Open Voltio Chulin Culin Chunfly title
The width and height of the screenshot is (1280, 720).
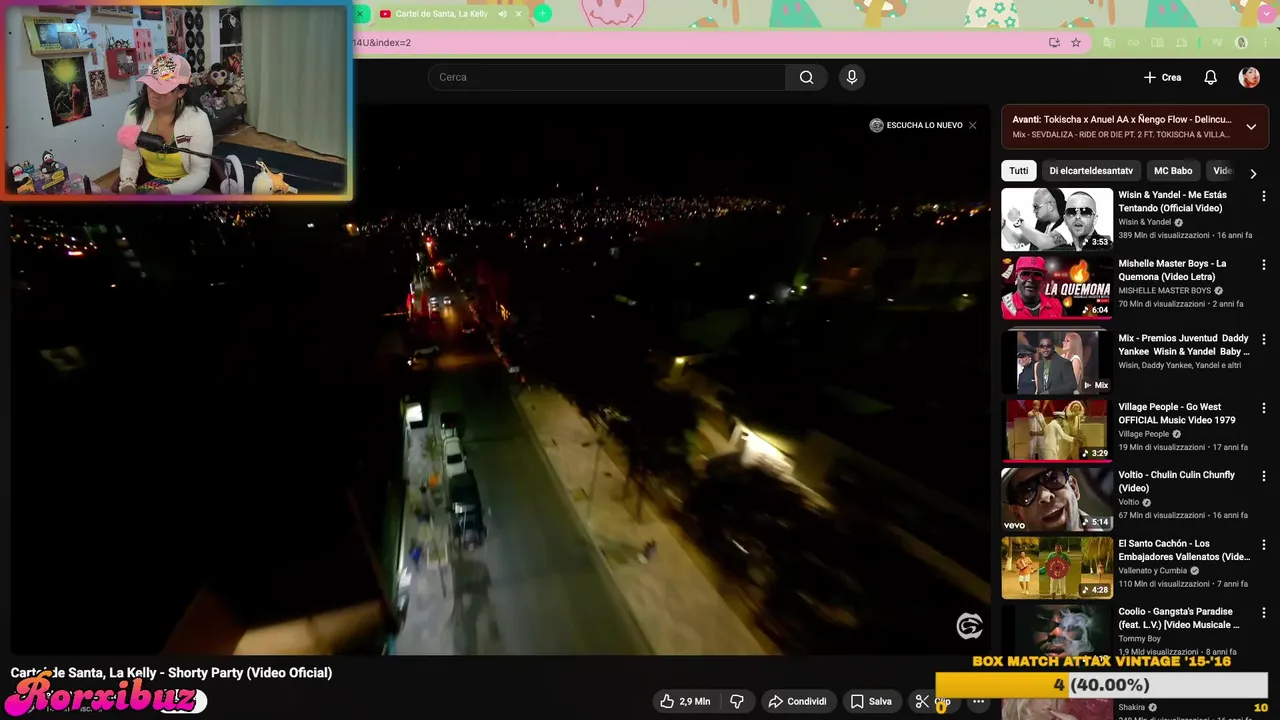pos(1176,482)
